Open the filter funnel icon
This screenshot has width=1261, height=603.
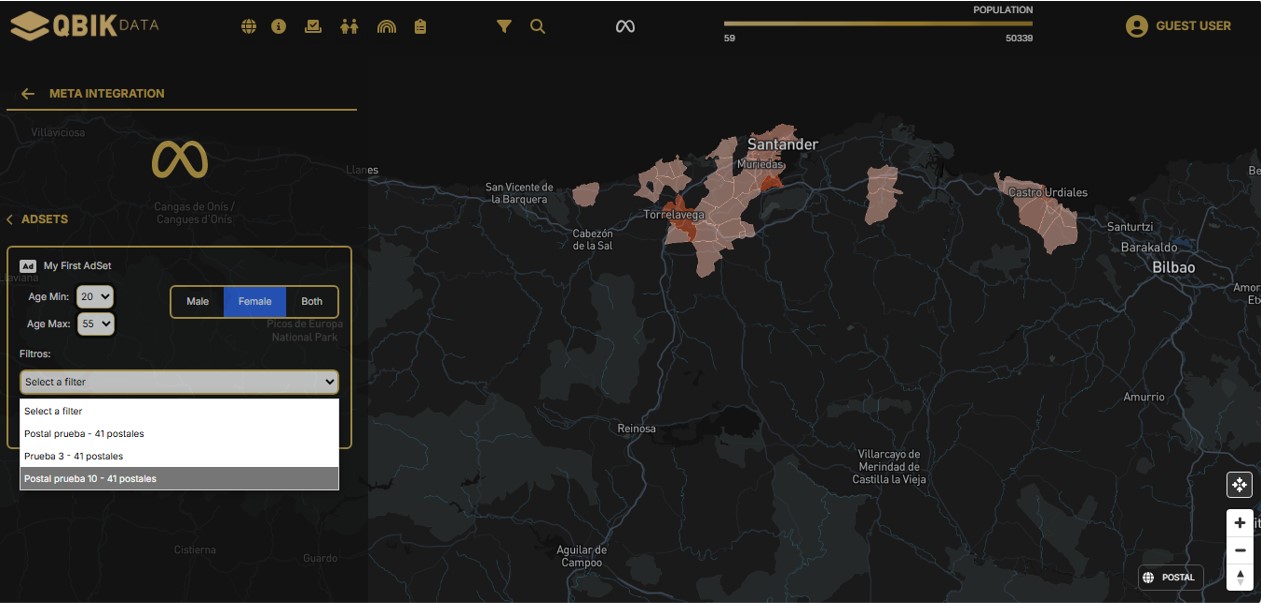pos(504,27)
